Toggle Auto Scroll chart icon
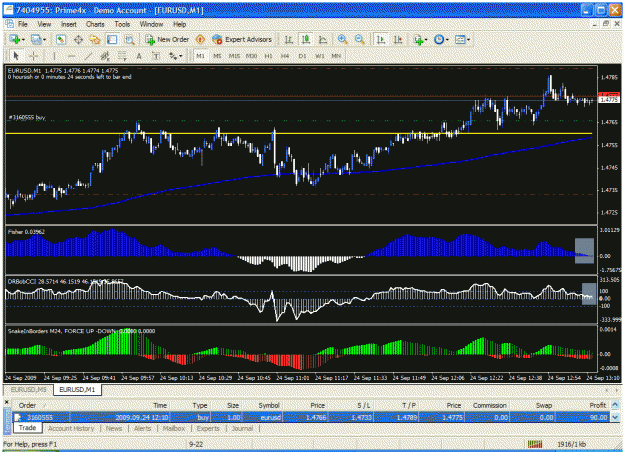The image size is (625, 452). [381, 39]
